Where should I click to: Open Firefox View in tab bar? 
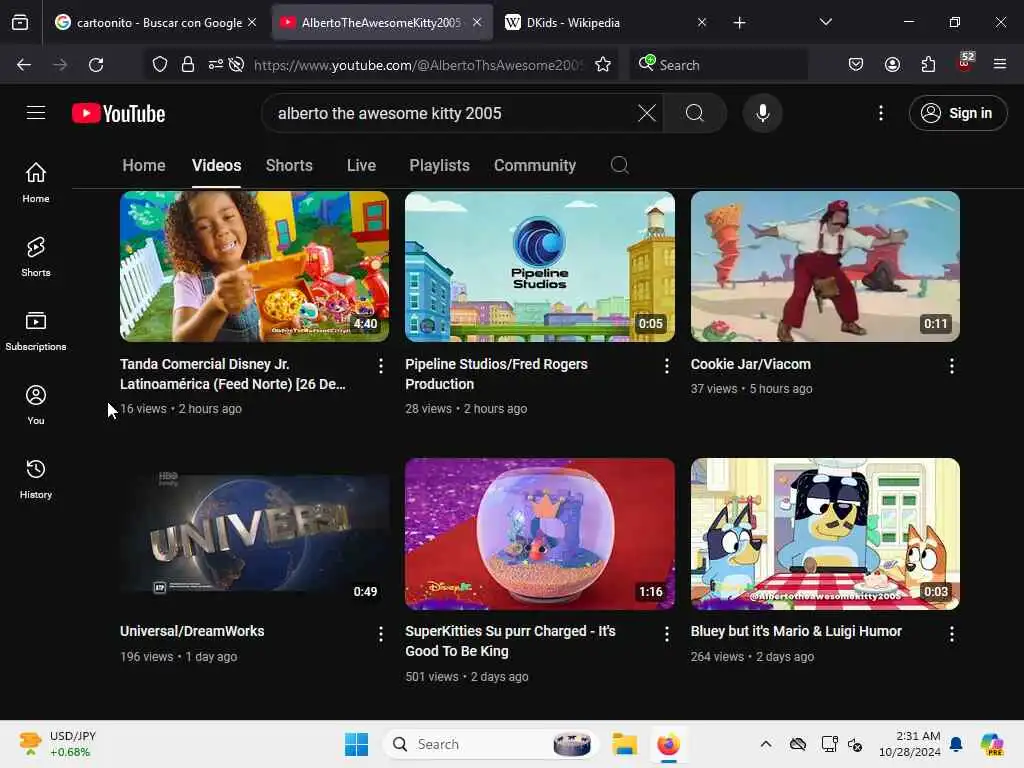click(x=20, y=22)
